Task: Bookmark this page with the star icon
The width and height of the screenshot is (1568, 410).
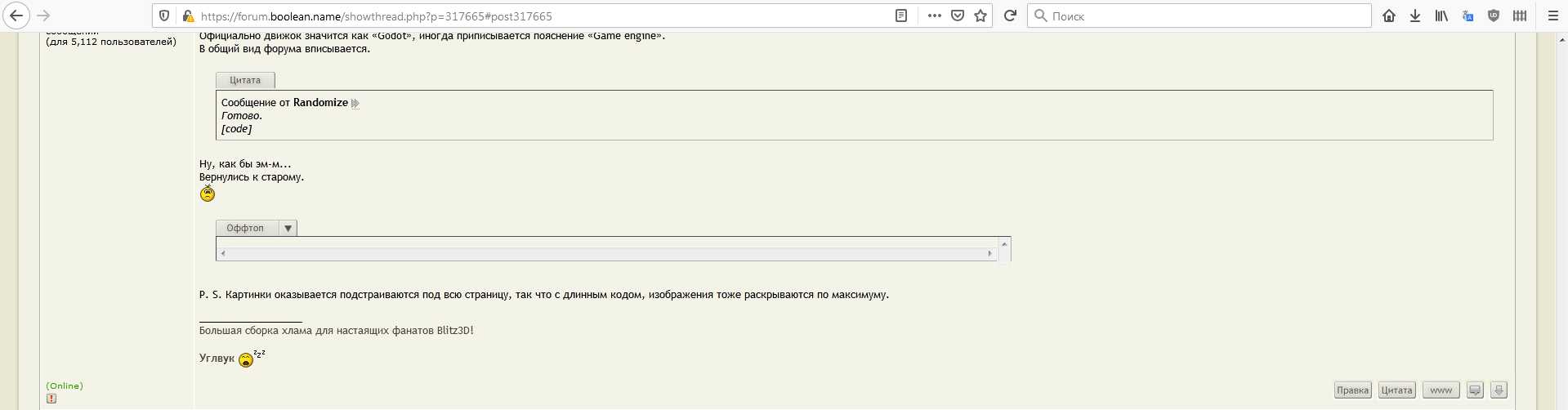Action: [x=981, y=16]
